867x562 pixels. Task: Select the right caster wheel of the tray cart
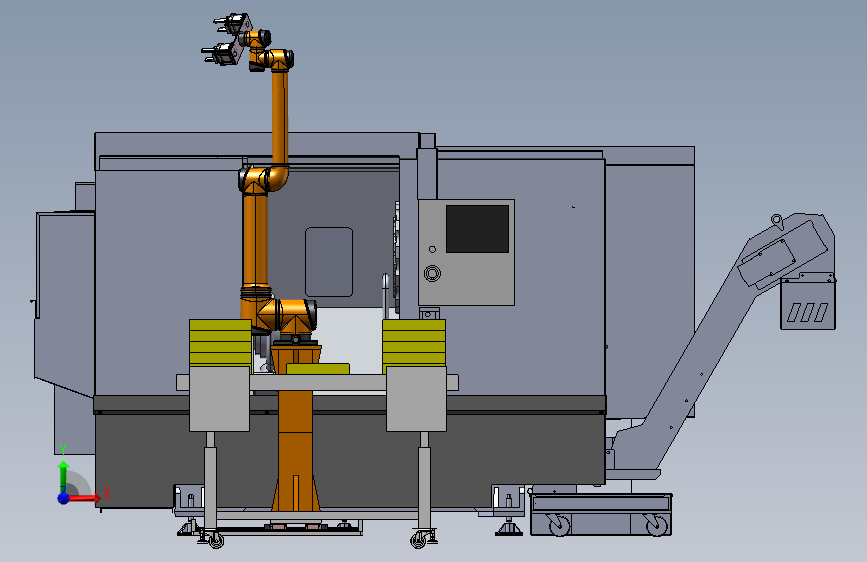[x=419, y=539]
